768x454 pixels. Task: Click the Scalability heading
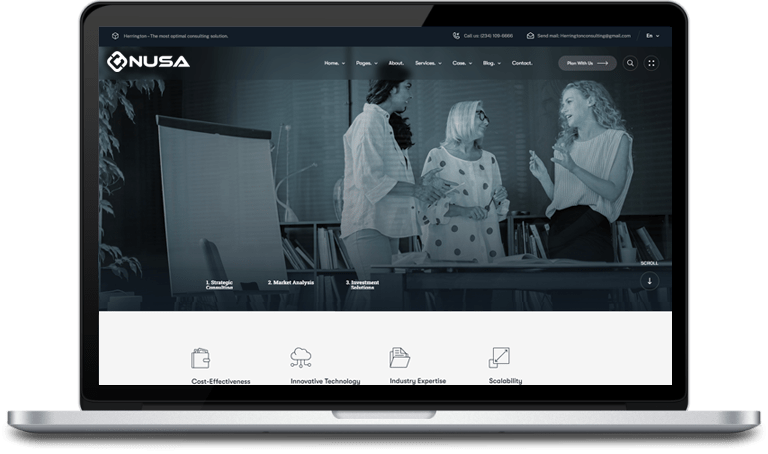(505, 381)
